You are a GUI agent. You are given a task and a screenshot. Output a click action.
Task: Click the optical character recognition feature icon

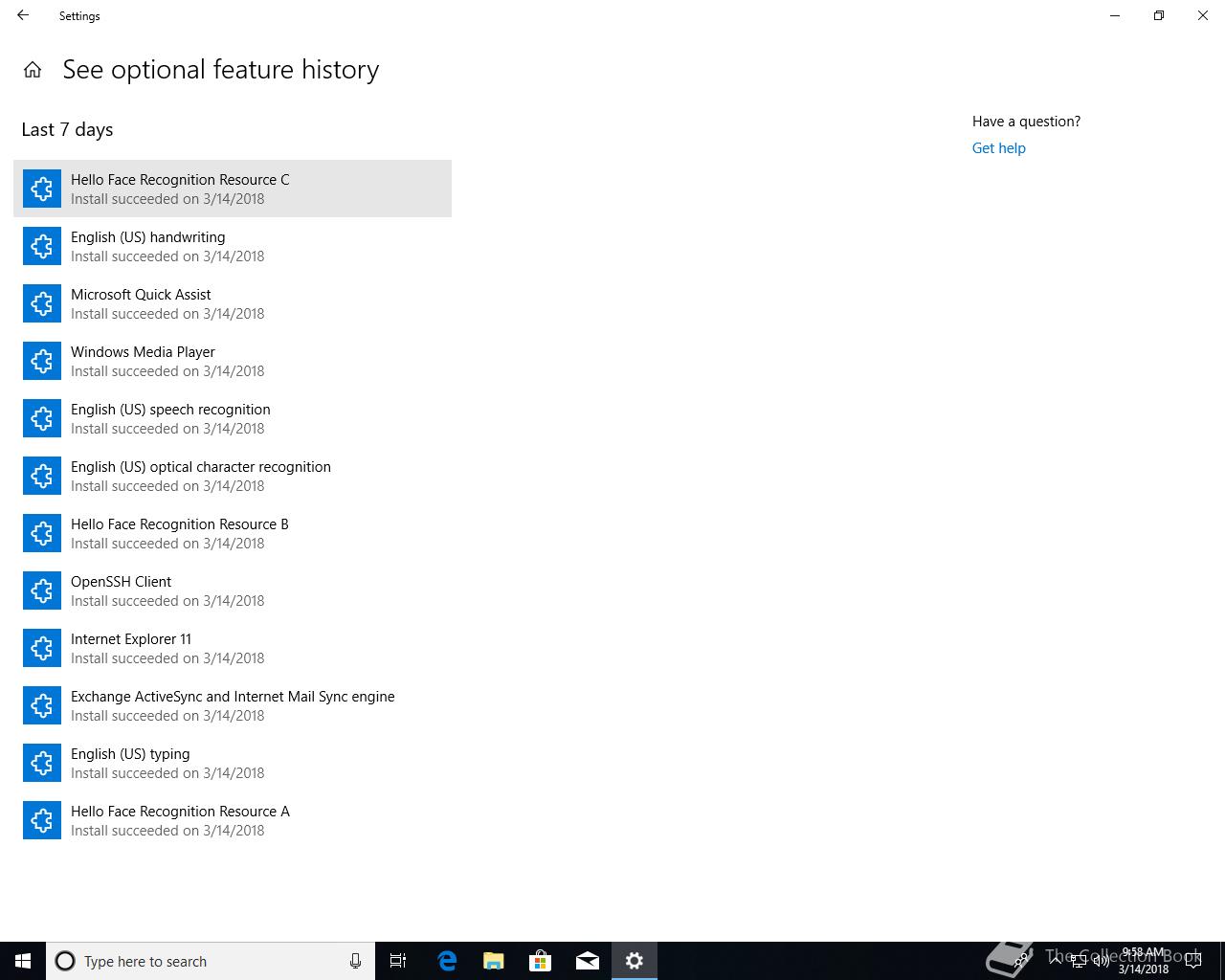(42, 476)
